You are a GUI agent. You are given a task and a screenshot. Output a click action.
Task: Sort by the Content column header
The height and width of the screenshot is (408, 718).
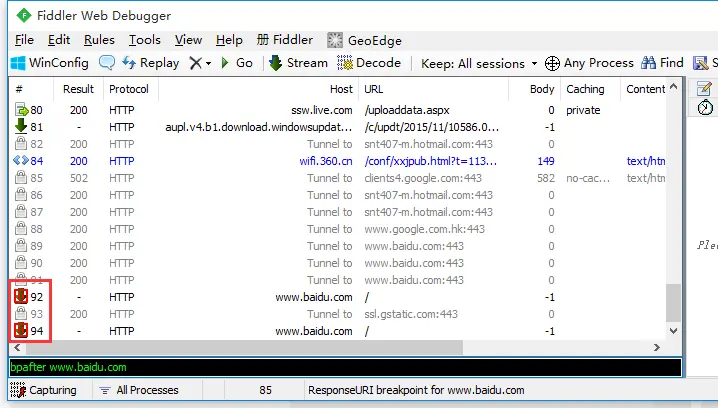point(645,89)
